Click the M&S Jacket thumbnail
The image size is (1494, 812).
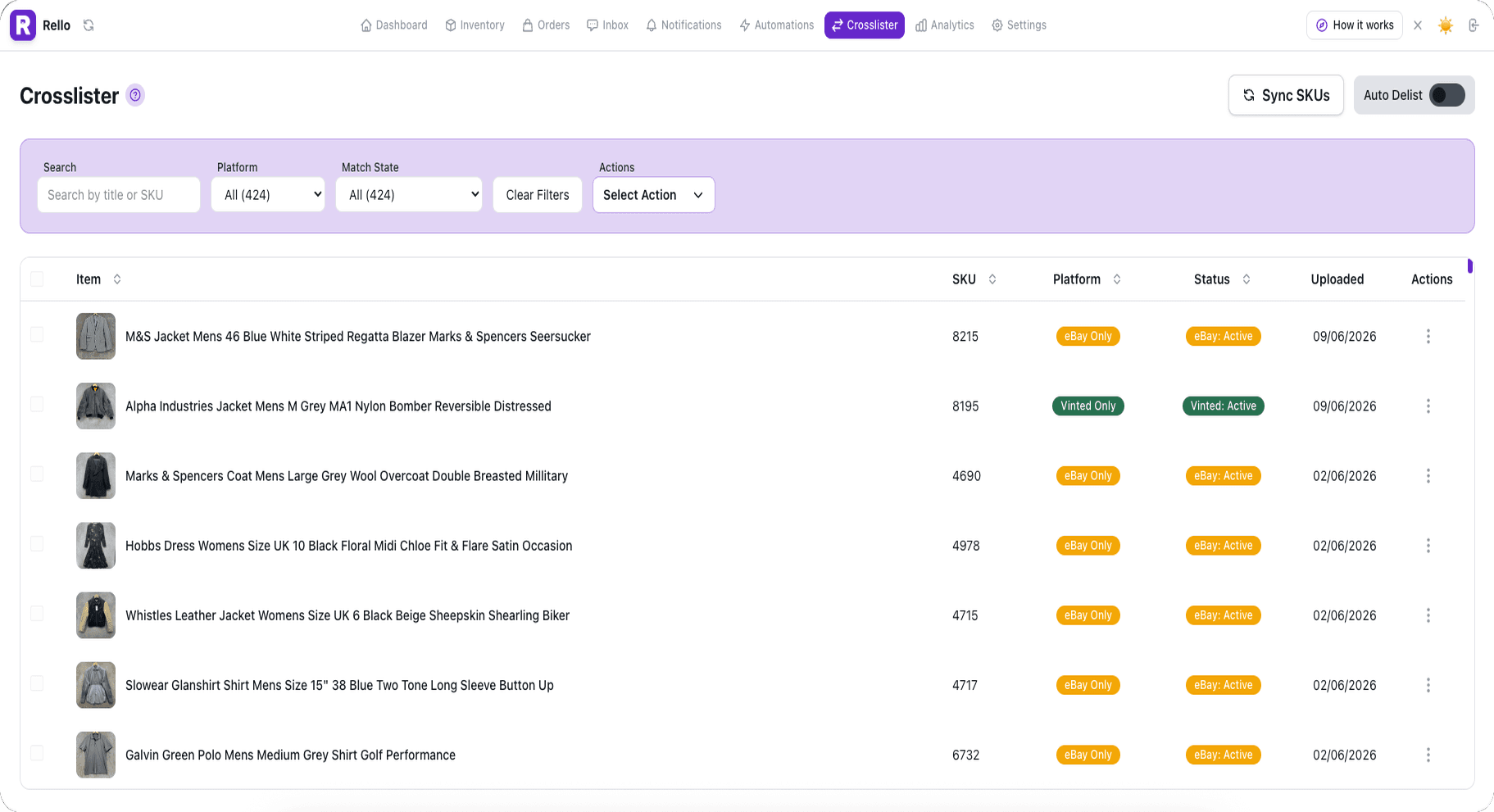coord(96,336)
